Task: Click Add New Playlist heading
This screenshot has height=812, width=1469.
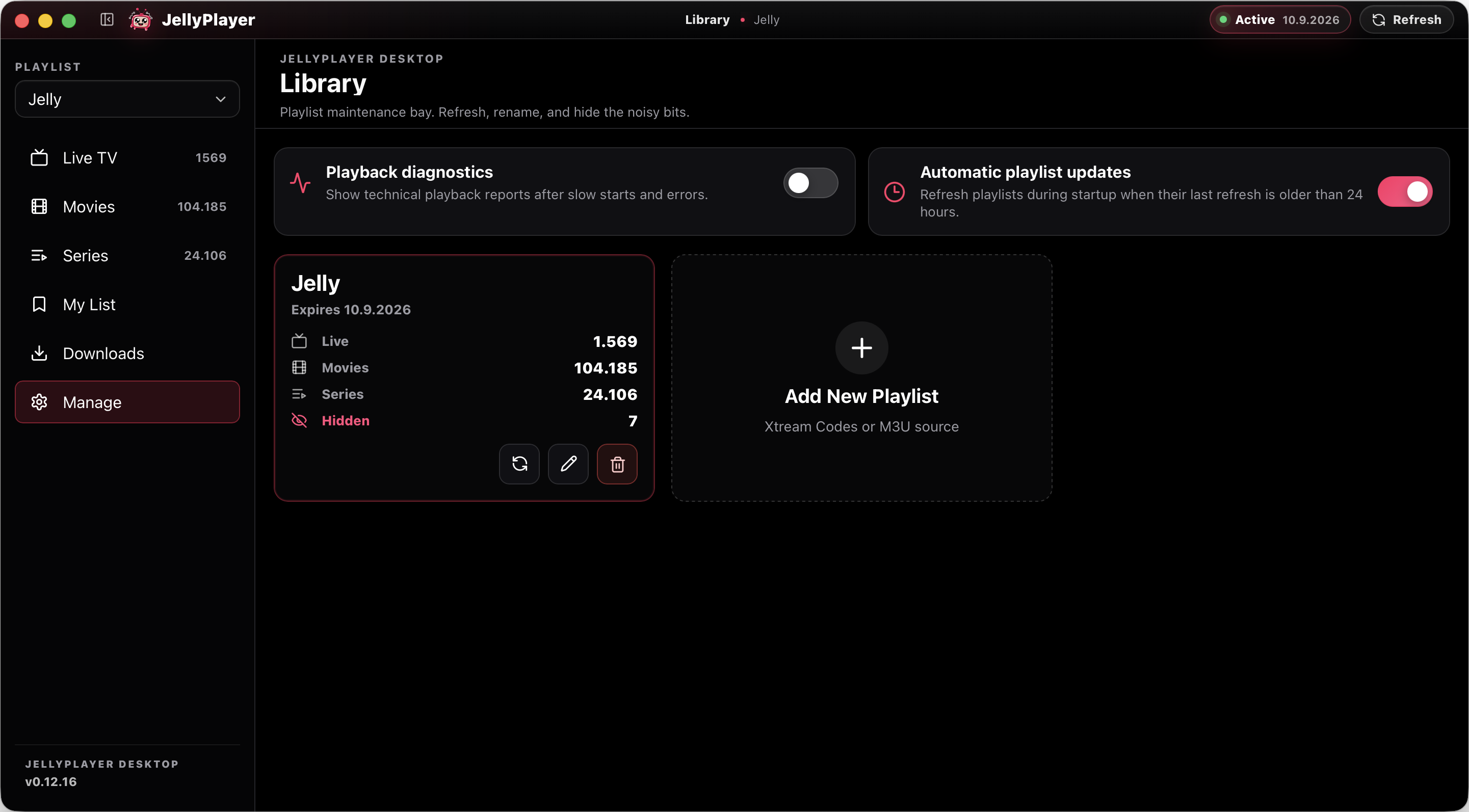Action: 861,396
